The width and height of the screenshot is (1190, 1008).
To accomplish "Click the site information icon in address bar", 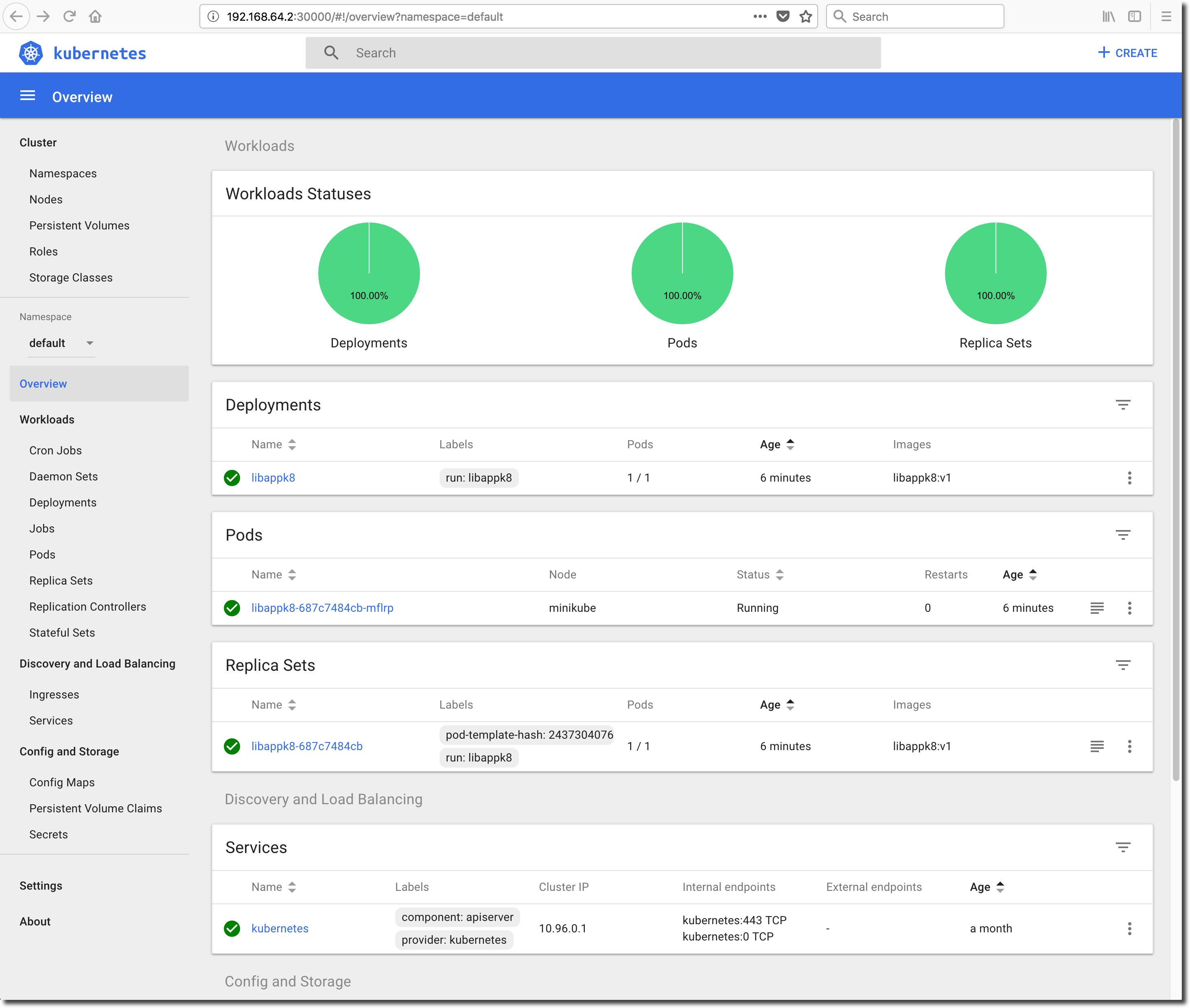I will coord(213,17).
